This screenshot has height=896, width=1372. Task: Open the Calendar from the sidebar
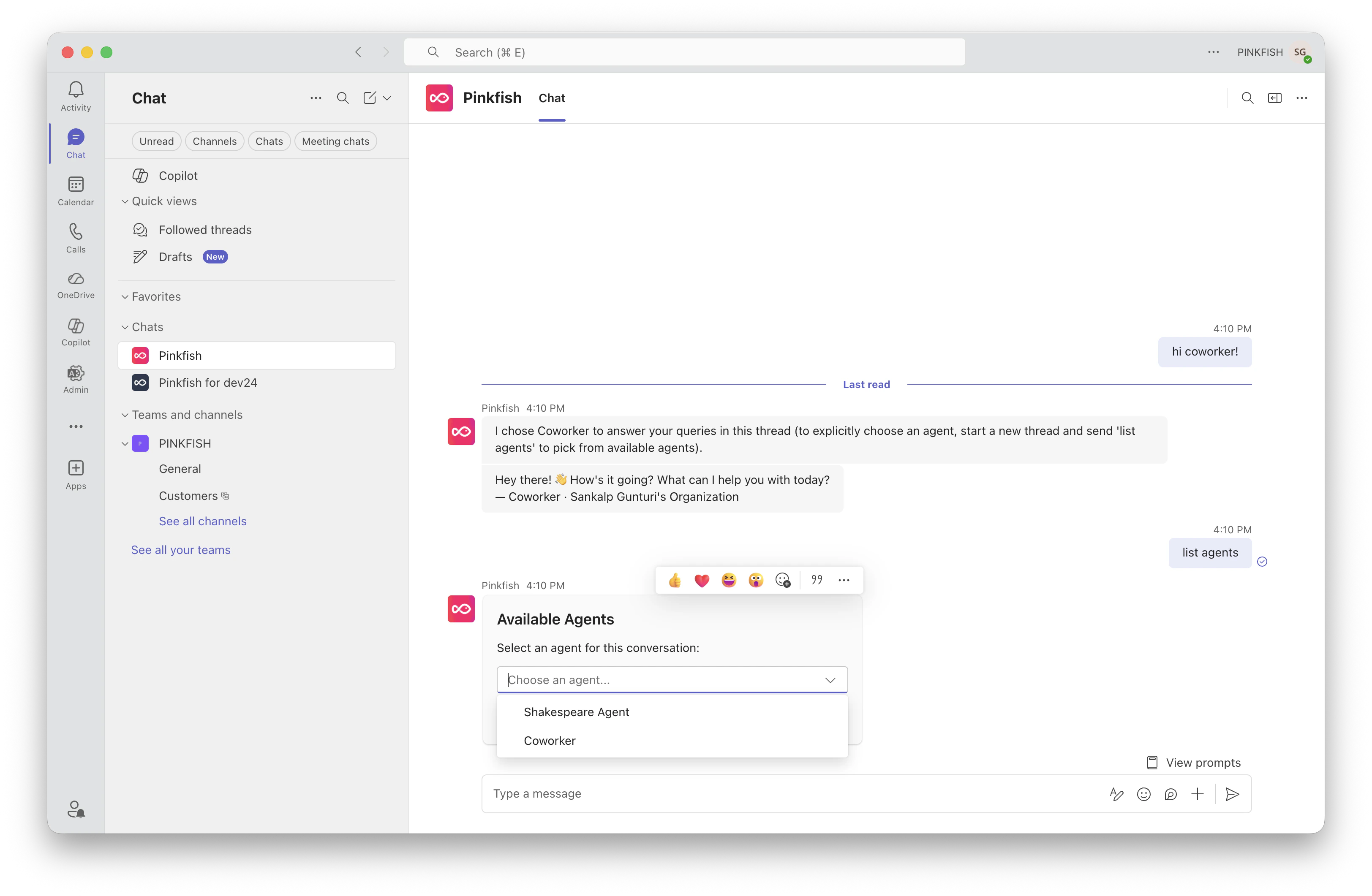coord(76,190)
